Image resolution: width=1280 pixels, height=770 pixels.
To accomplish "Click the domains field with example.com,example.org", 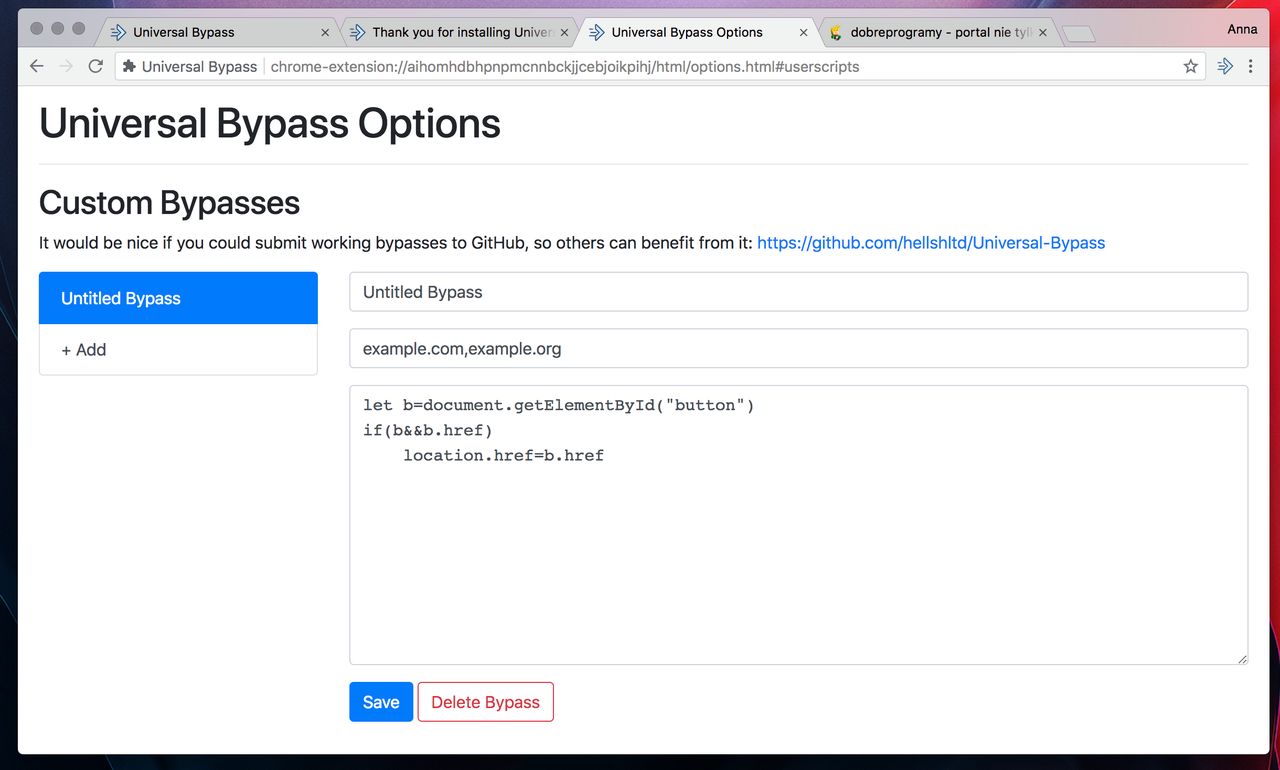I will click(798, 349).
